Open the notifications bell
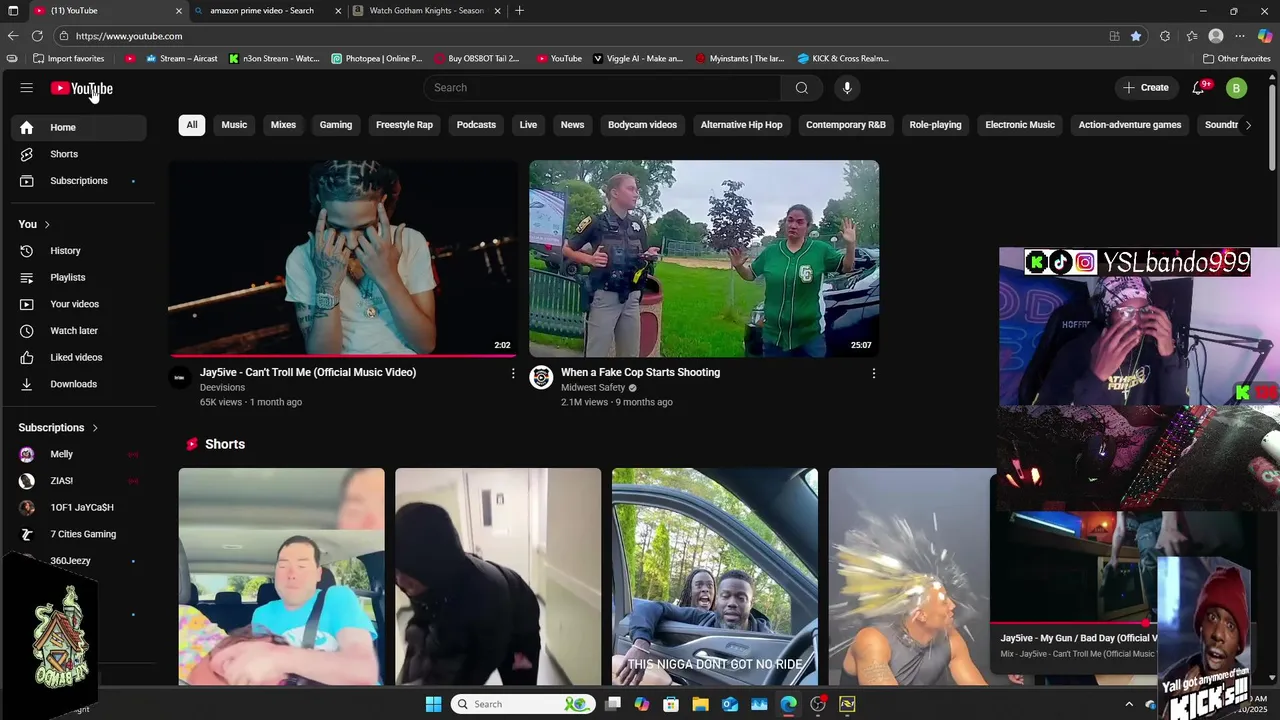 (1198, 88)
